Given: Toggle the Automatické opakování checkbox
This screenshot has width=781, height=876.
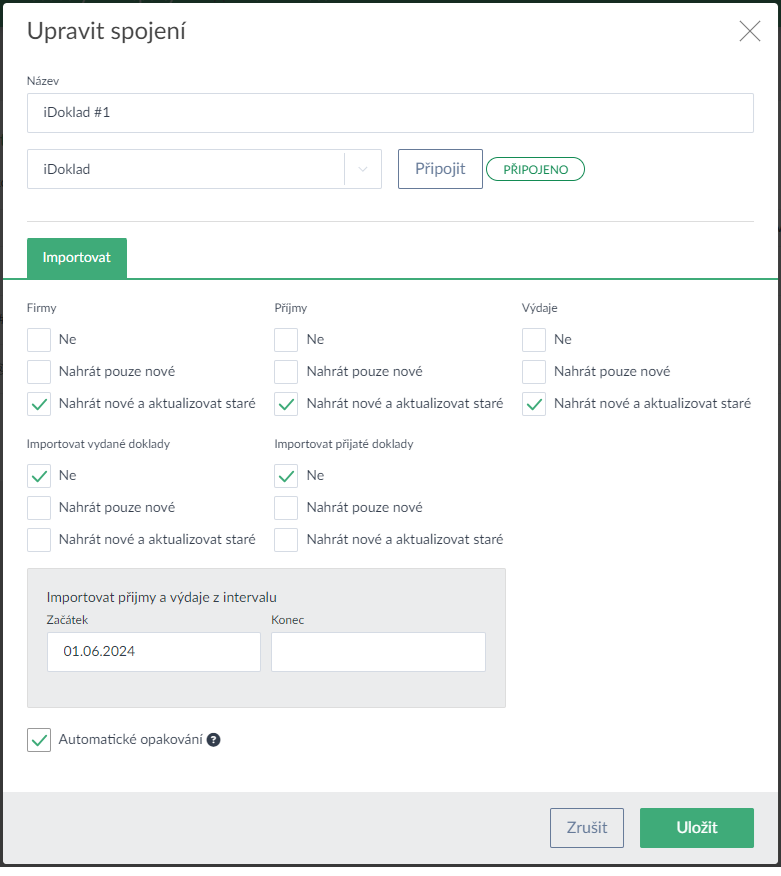Looking at the screenshot, I should click(x=39, y=741).
